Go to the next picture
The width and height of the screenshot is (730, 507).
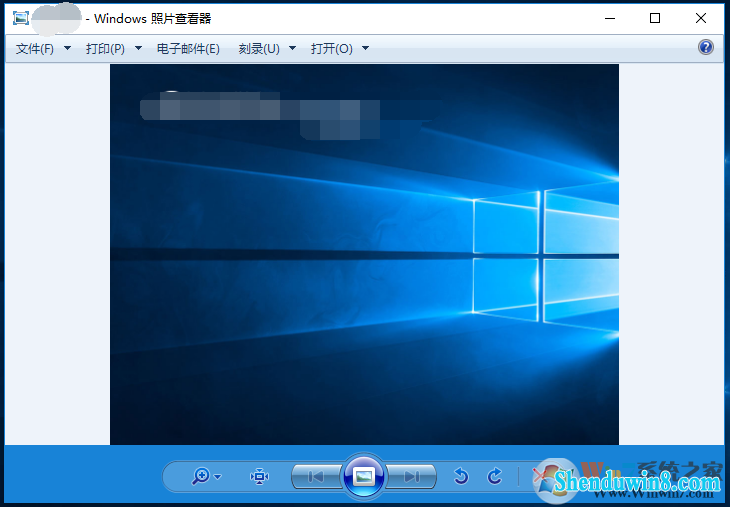point(412,476)
